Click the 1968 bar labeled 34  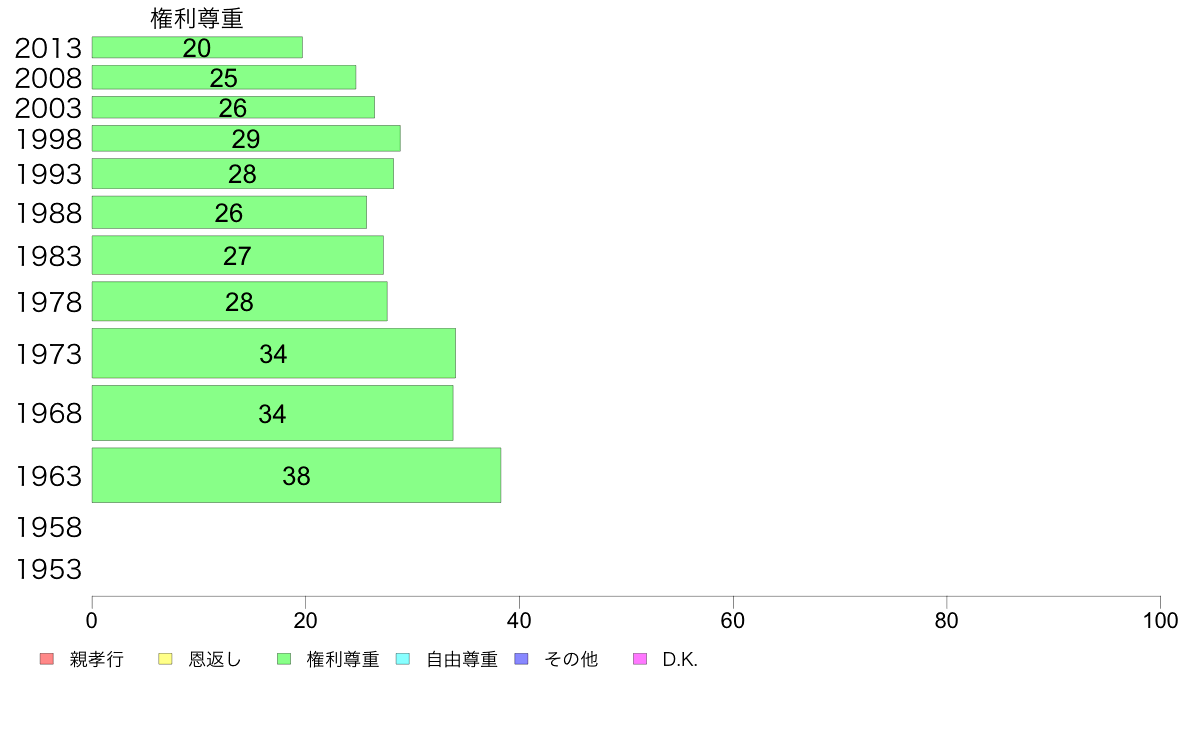point(273,413)
